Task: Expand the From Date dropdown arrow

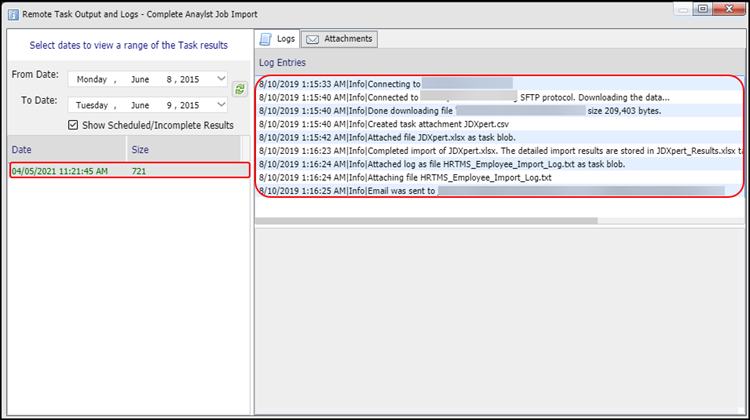Action: pyautogui.click(x=221, y=79)
